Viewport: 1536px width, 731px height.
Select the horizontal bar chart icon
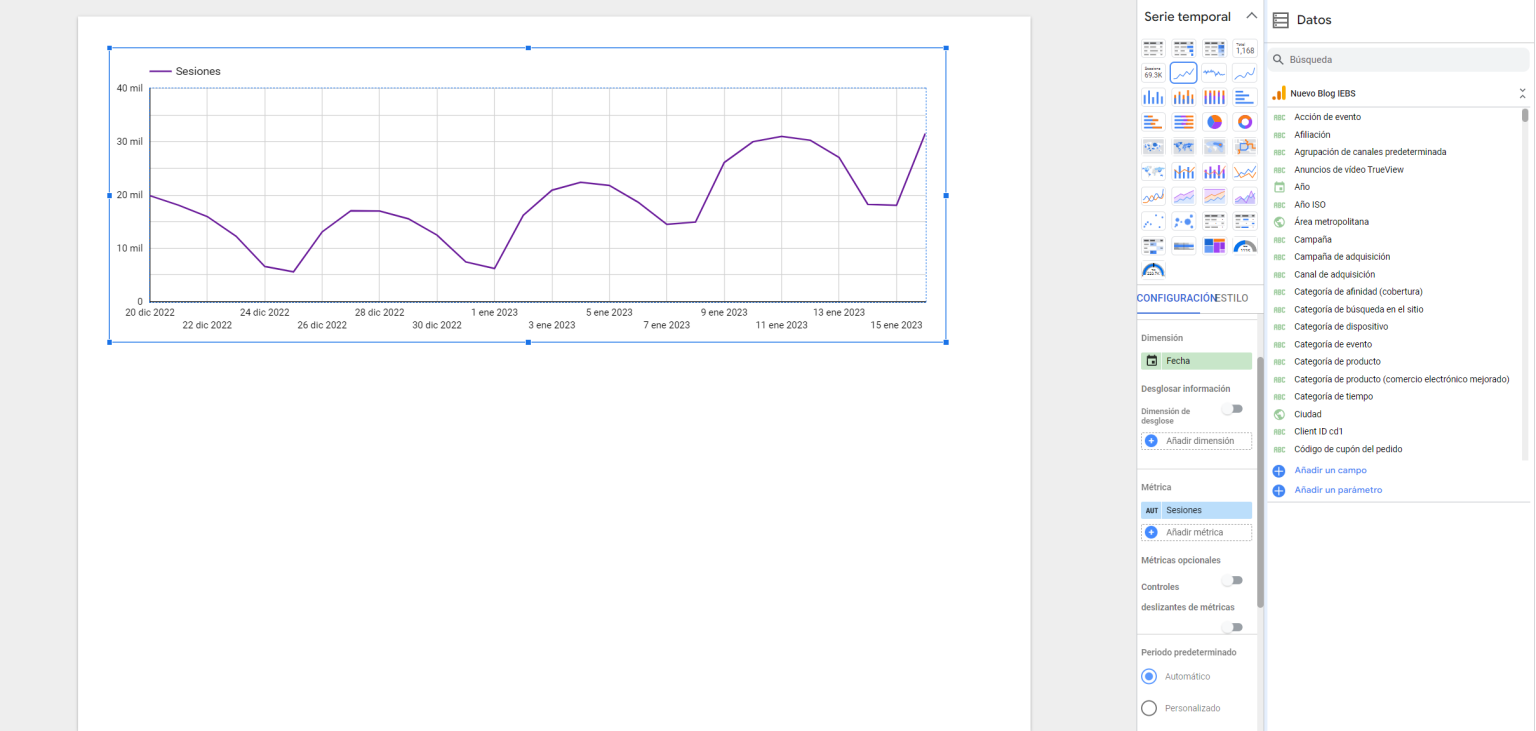click(x=1244, y=97)
